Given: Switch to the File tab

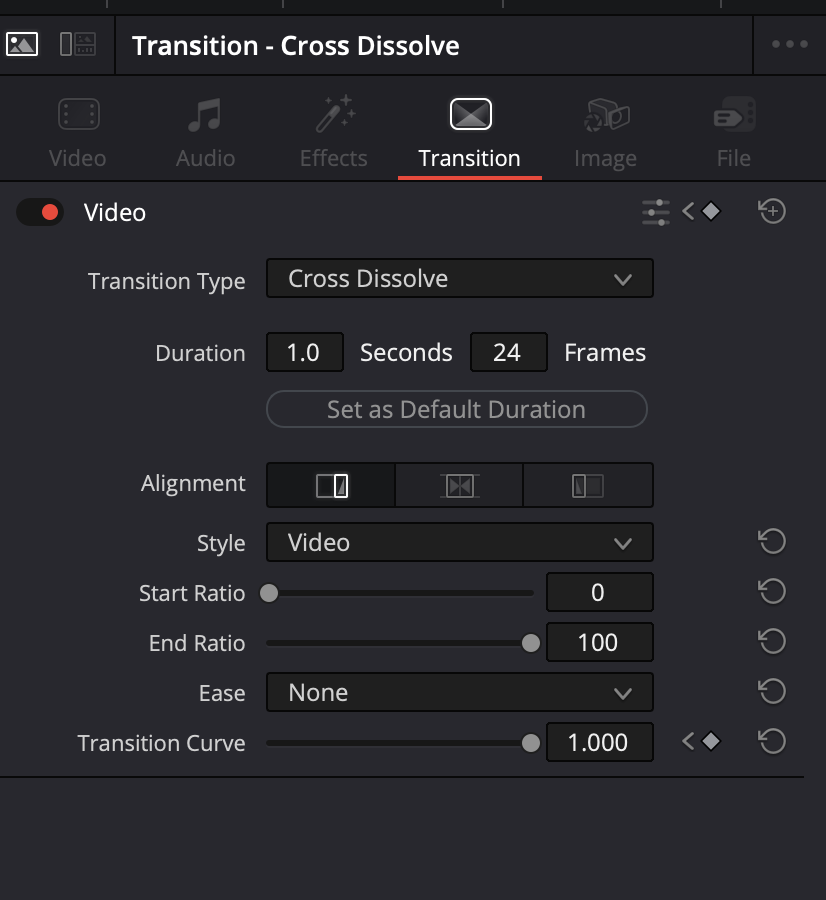Looking at the screenshot, I should [734, 134].
